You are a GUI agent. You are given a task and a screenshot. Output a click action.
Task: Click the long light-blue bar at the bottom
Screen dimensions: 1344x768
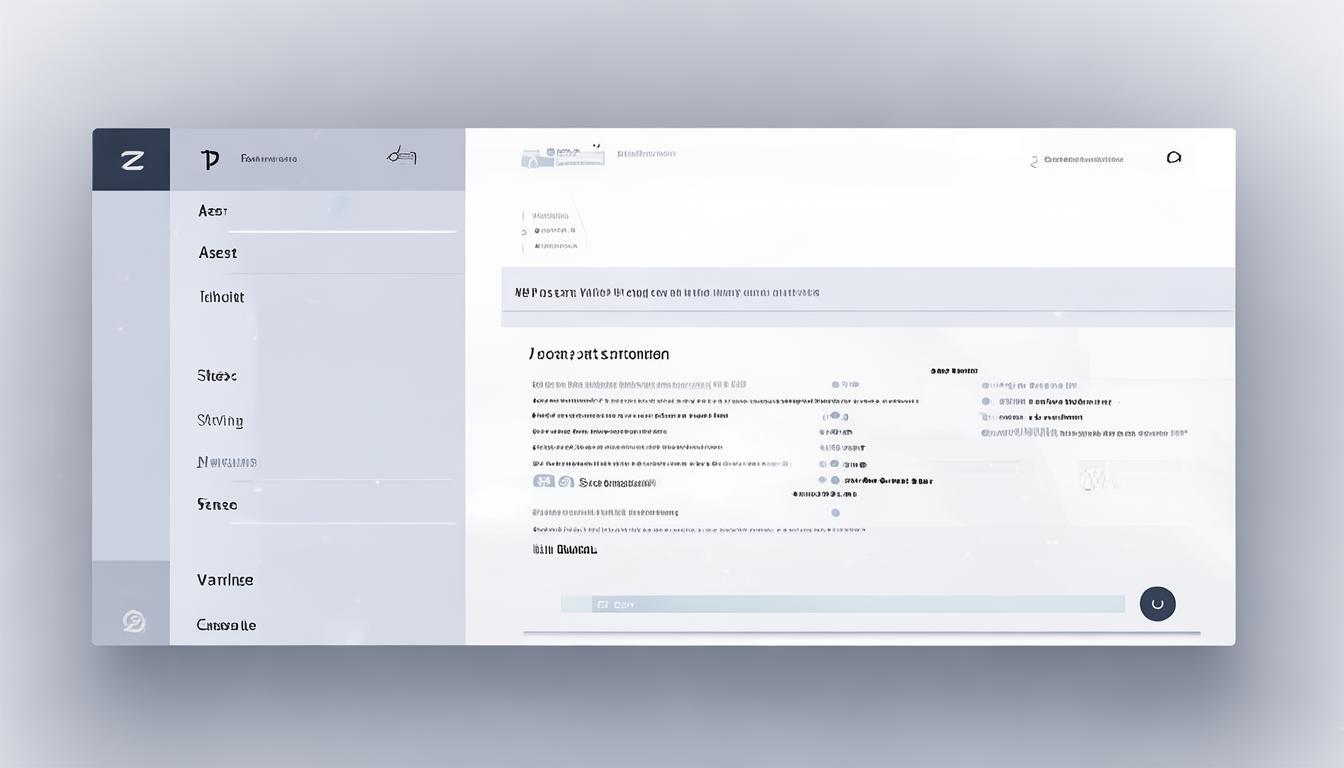tap(842, 604)
